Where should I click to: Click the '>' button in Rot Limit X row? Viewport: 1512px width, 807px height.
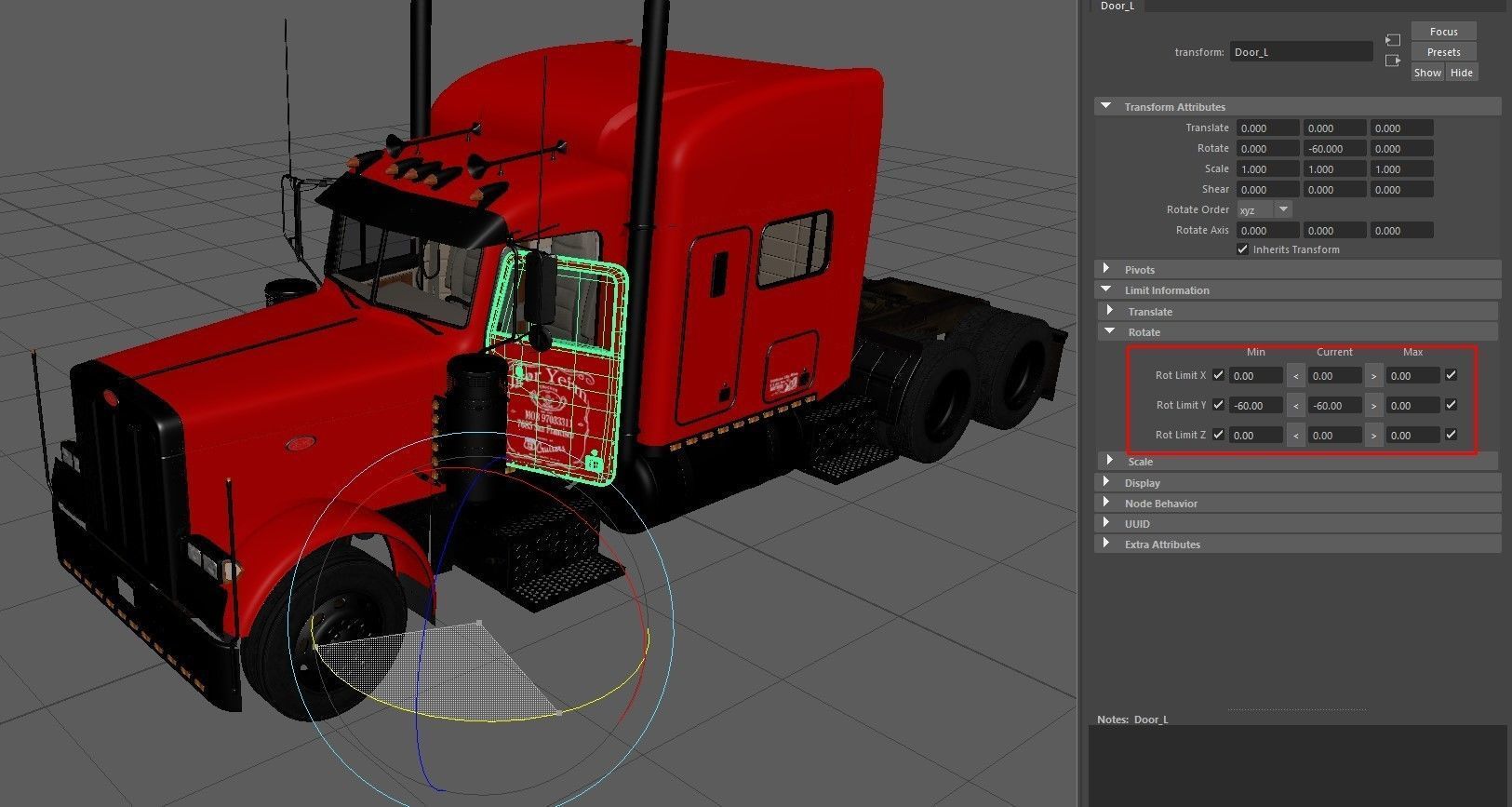pos(1373,376)
